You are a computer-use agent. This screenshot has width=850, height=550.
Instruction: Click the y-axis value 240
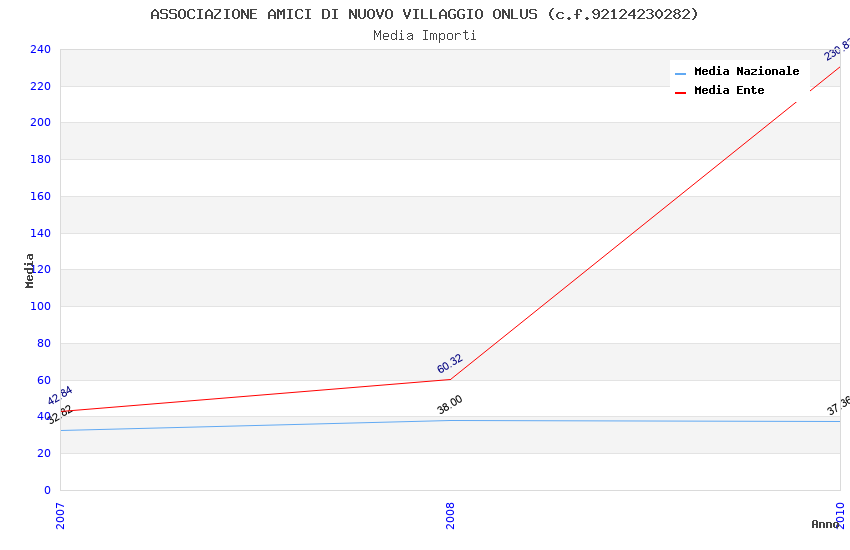[x=40, y=49]
